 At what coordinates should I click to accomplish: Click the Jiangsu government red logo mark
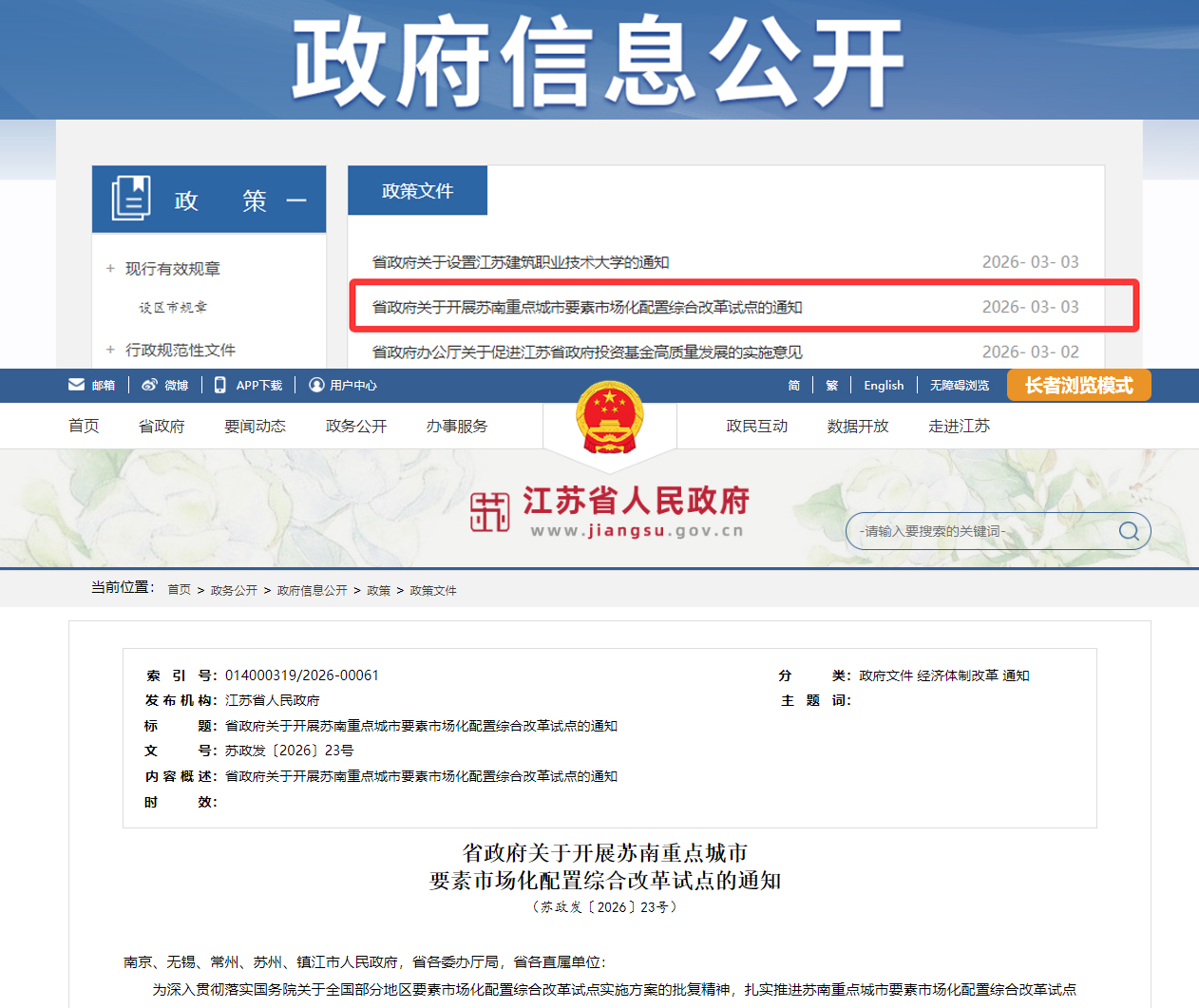point(490,512)
